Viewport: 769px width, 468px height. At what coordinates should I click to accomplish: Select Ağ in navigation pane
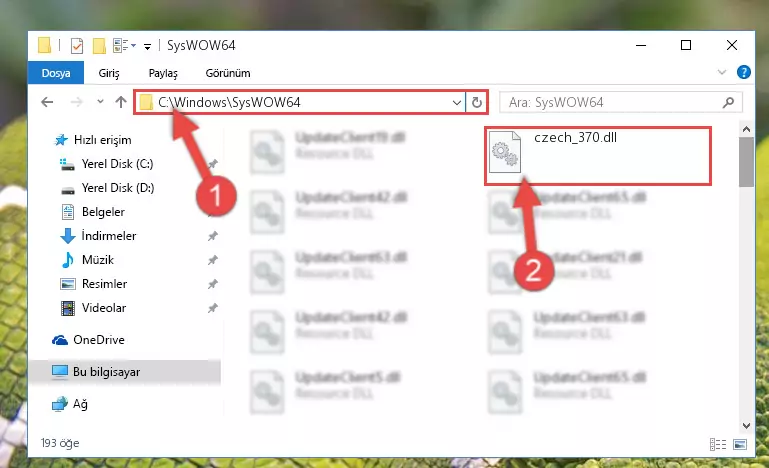(80, 404)
